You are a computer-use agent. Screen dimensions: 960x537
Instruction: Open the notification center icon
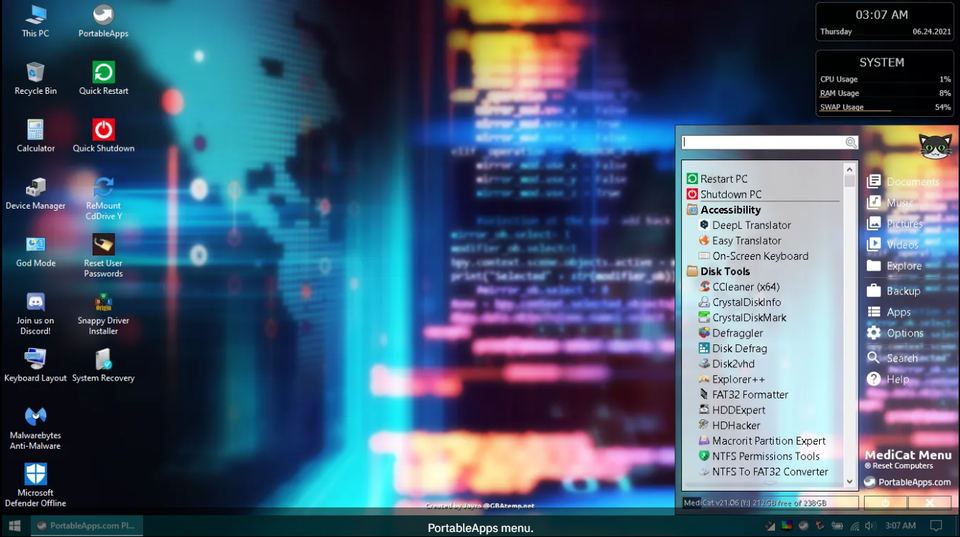[x=936, y=526]
